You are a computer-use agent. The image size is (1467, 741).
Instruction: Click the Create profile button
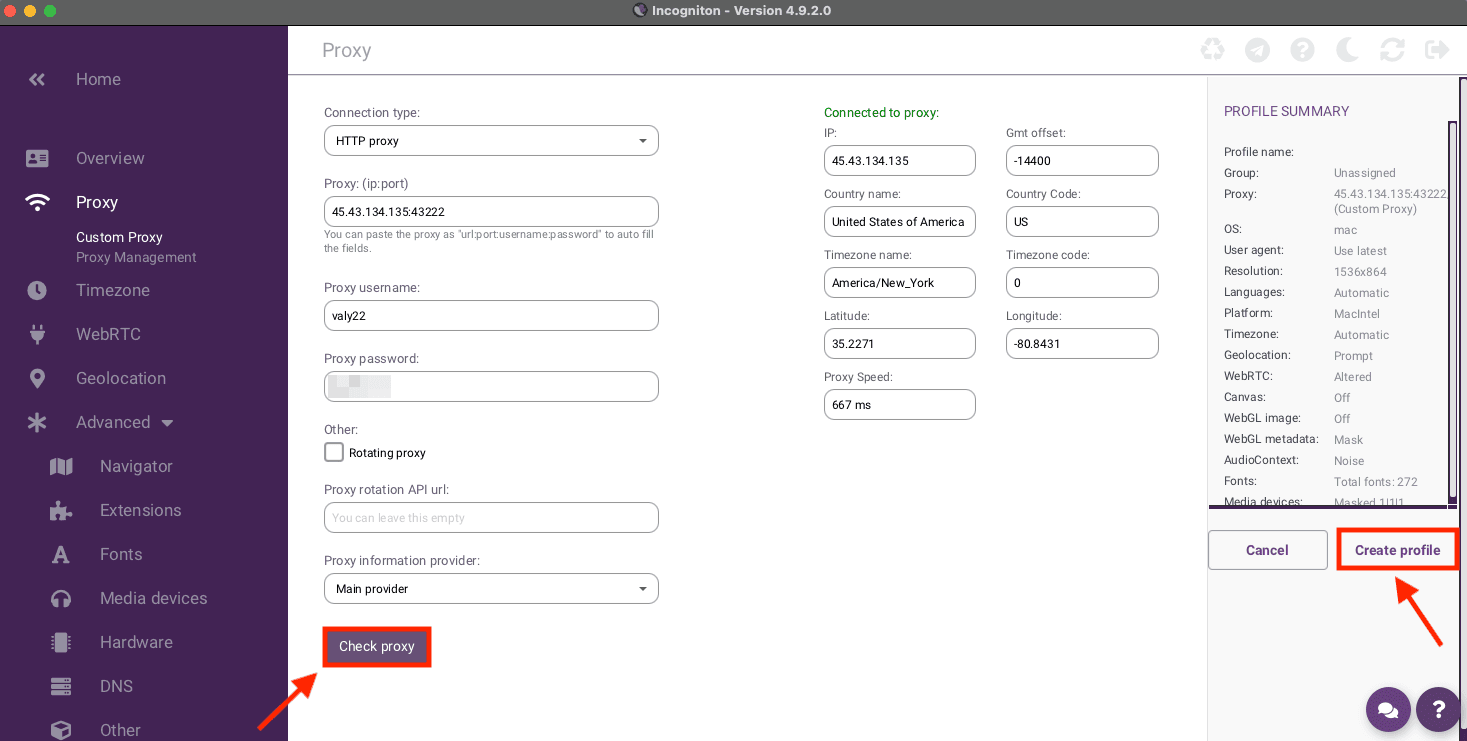pyautogui.click(x=1397, y=549)
